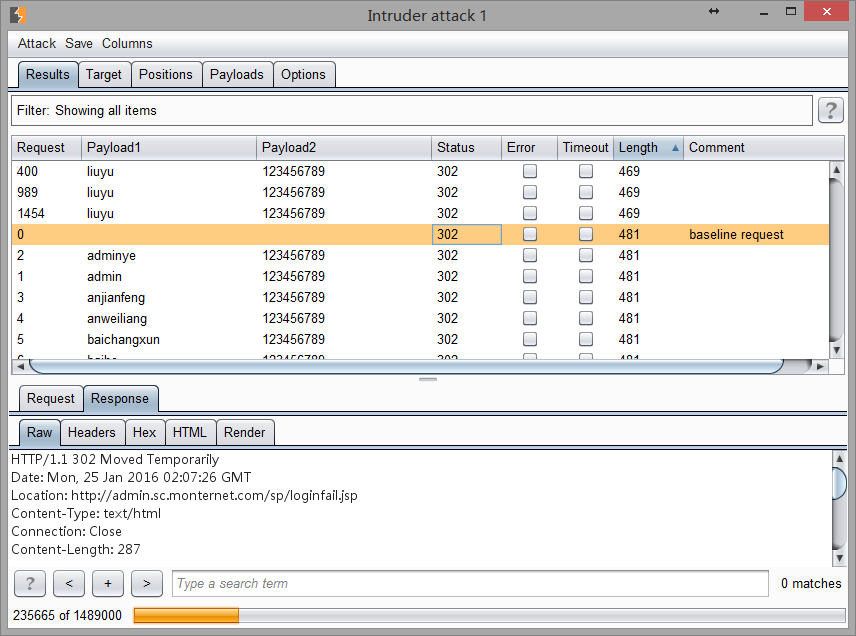Image resolution: width=856 pixels, height=636 pixels.
Task: Click the attack progress bar
Action: [488, 616]
